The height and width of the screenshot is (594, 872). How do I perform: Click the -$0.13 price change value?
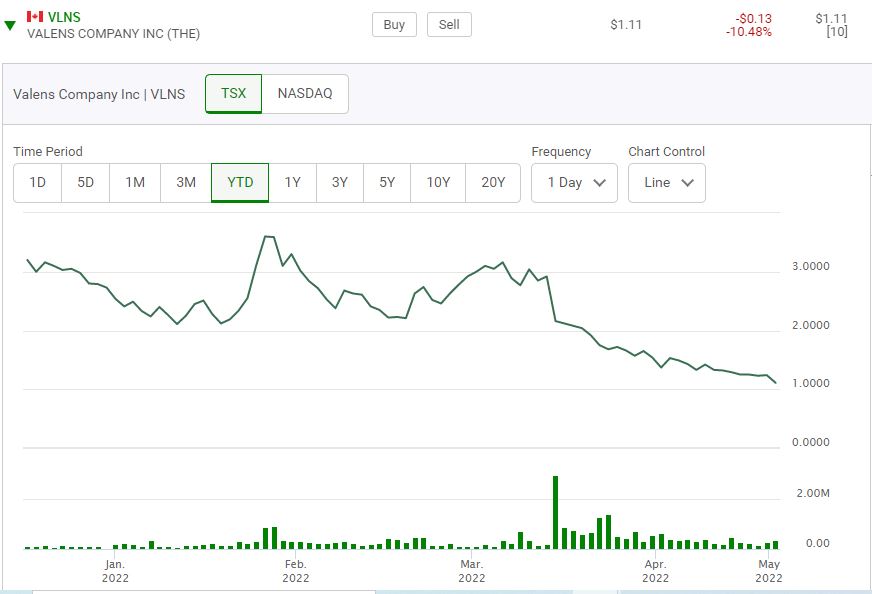[753, 18]
